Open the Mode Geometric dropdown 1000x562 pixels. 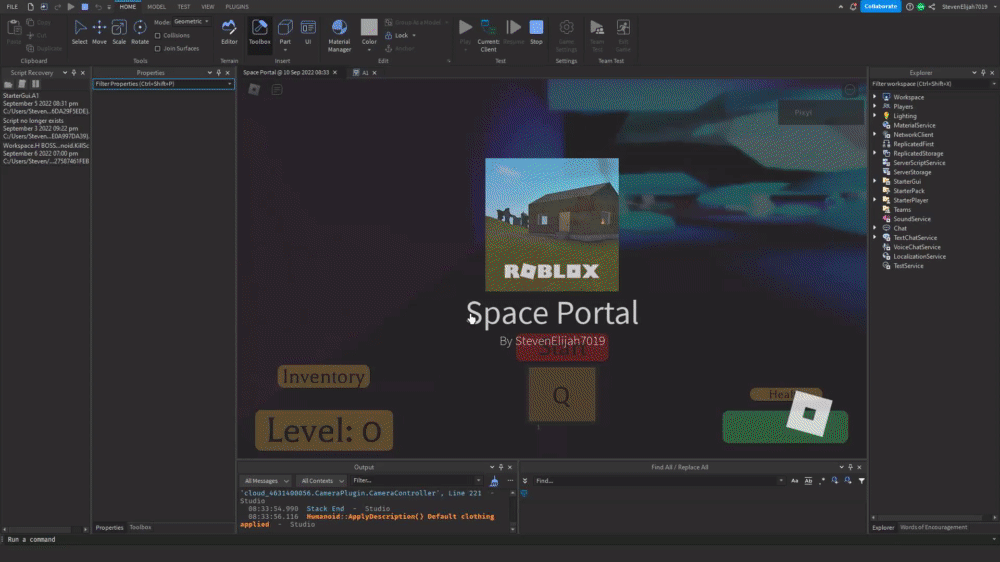pos(191,22)
